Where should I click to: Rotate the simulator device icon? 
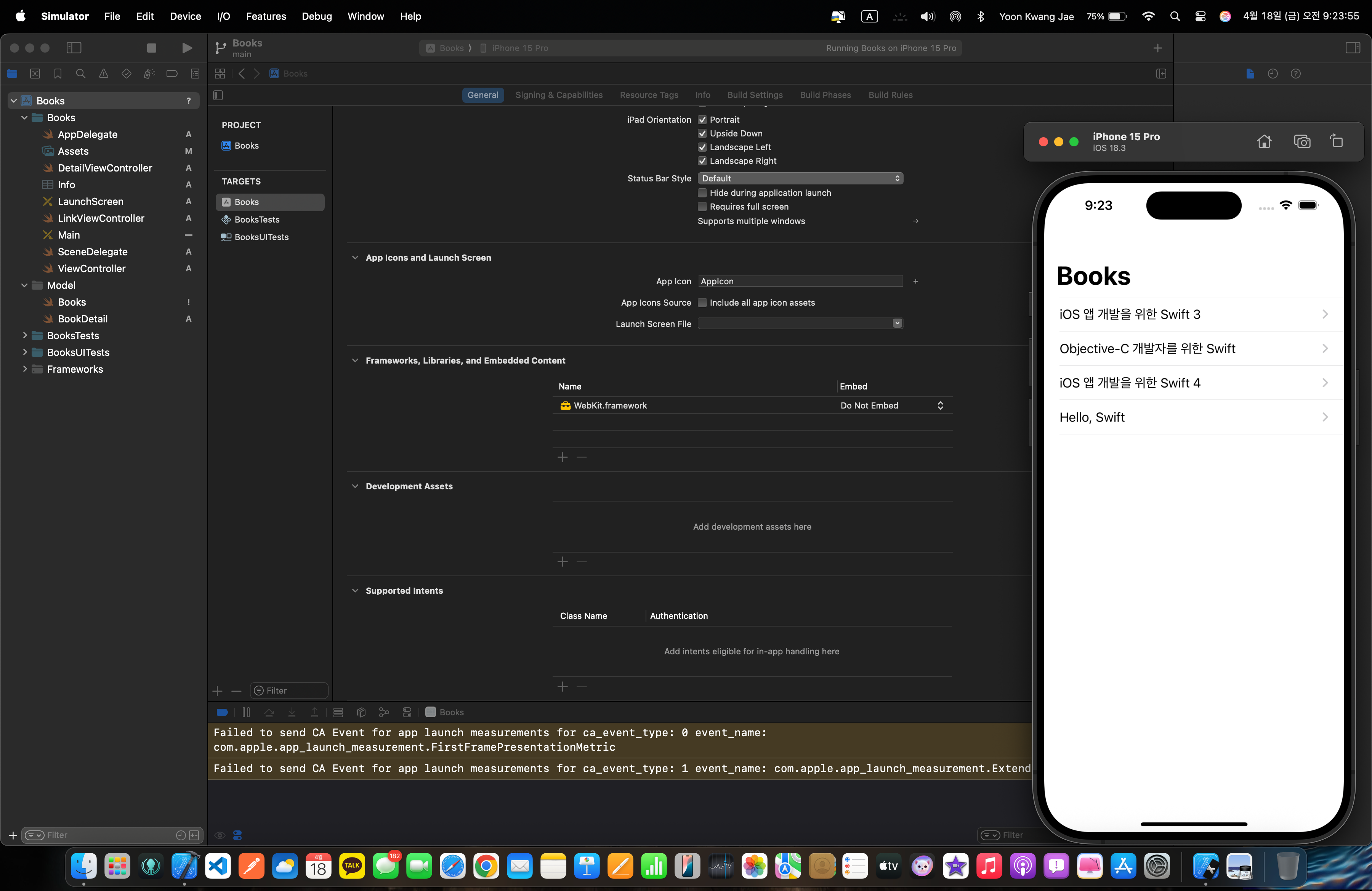(x=1337, y=141)
